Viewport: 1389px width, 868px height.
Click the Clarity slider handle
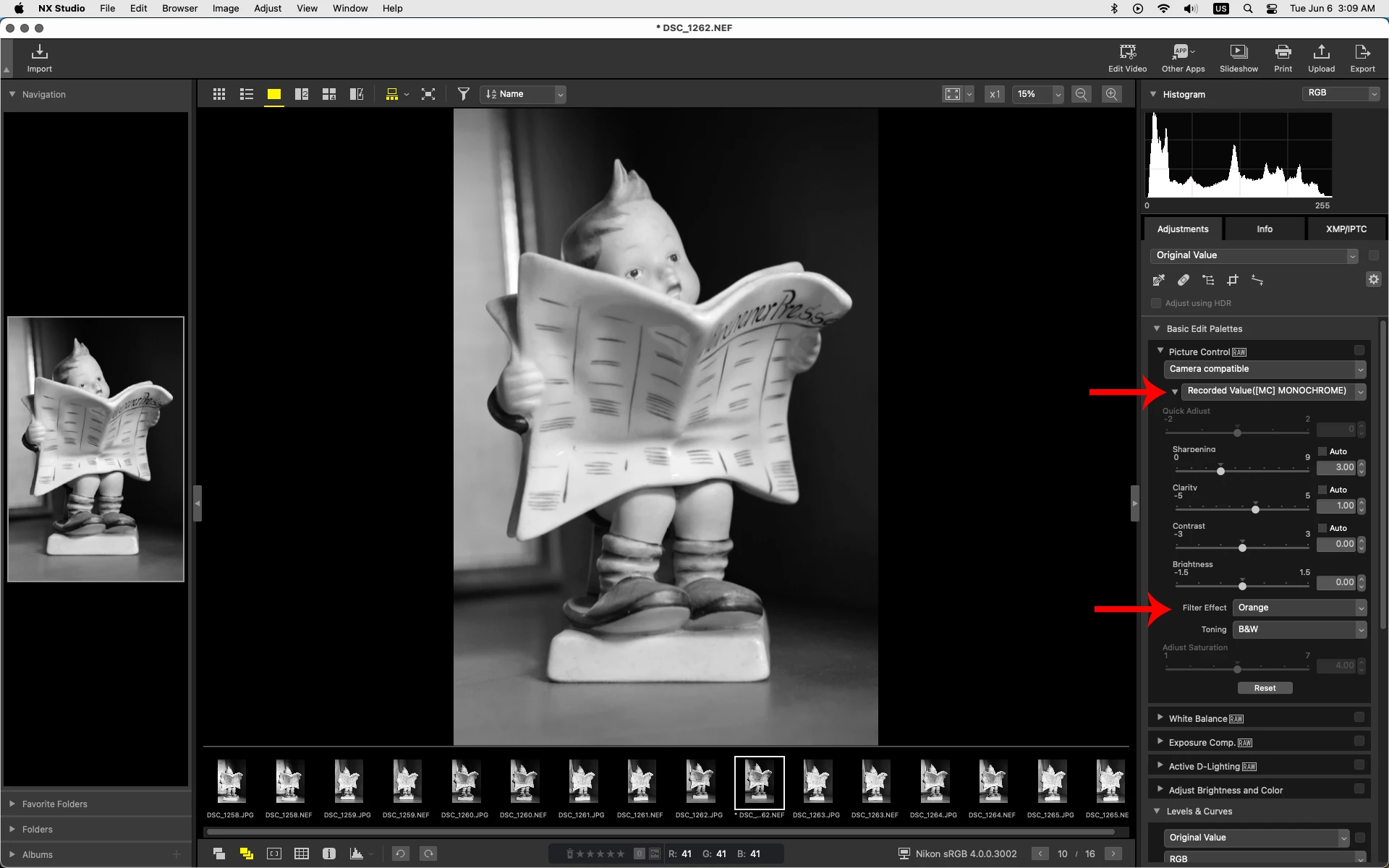click(x=1256, y=509)
